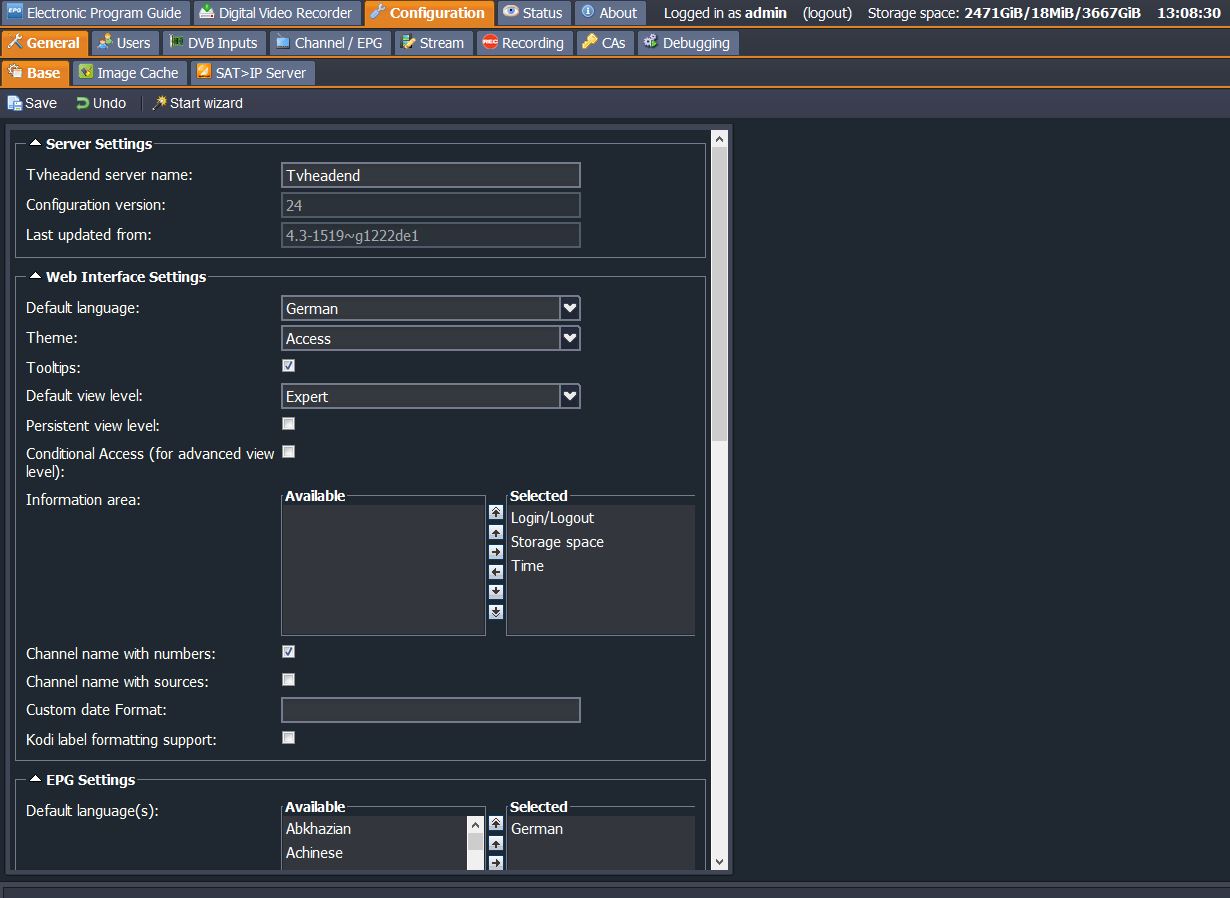The image size is (1230, 898).
Task: Switch to the CAs tab
Action: click(605, 43)
